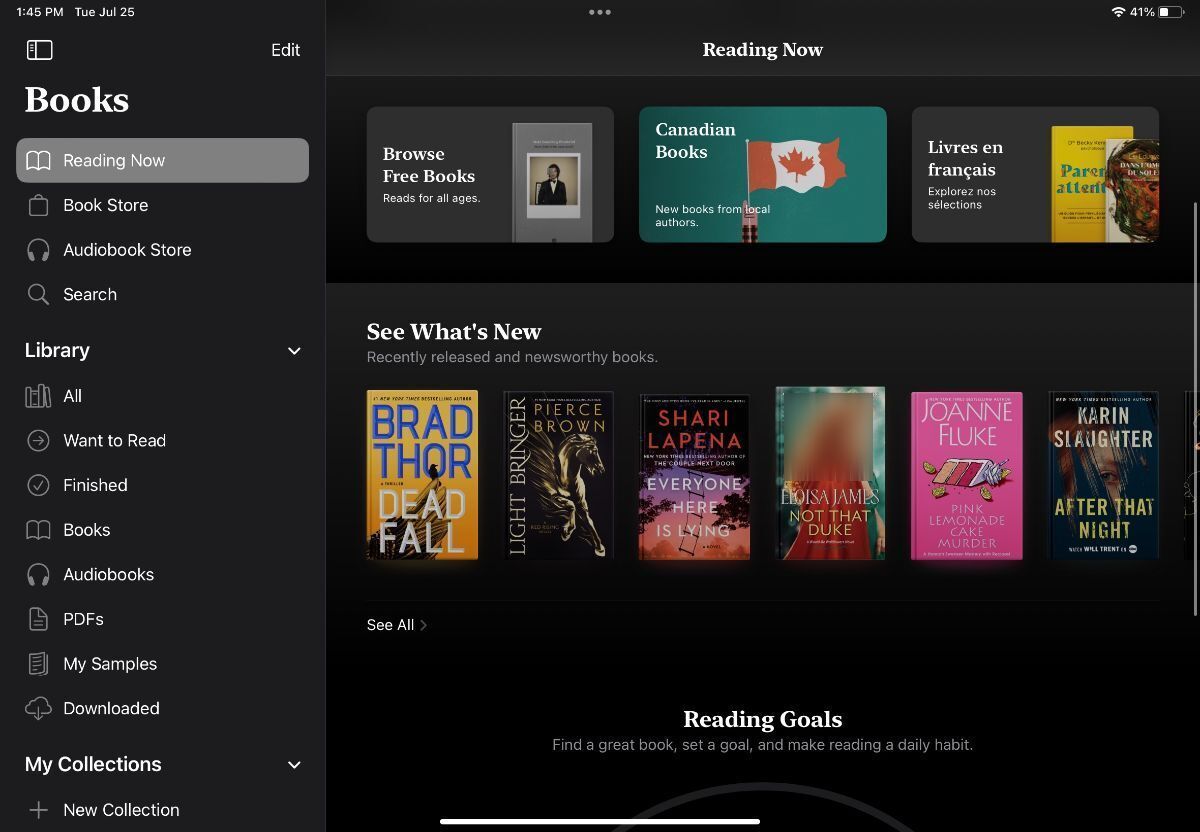The width and height of the screenshot is (1200, 832).
Task: Click the Edit button
Action: coord(285,49)
